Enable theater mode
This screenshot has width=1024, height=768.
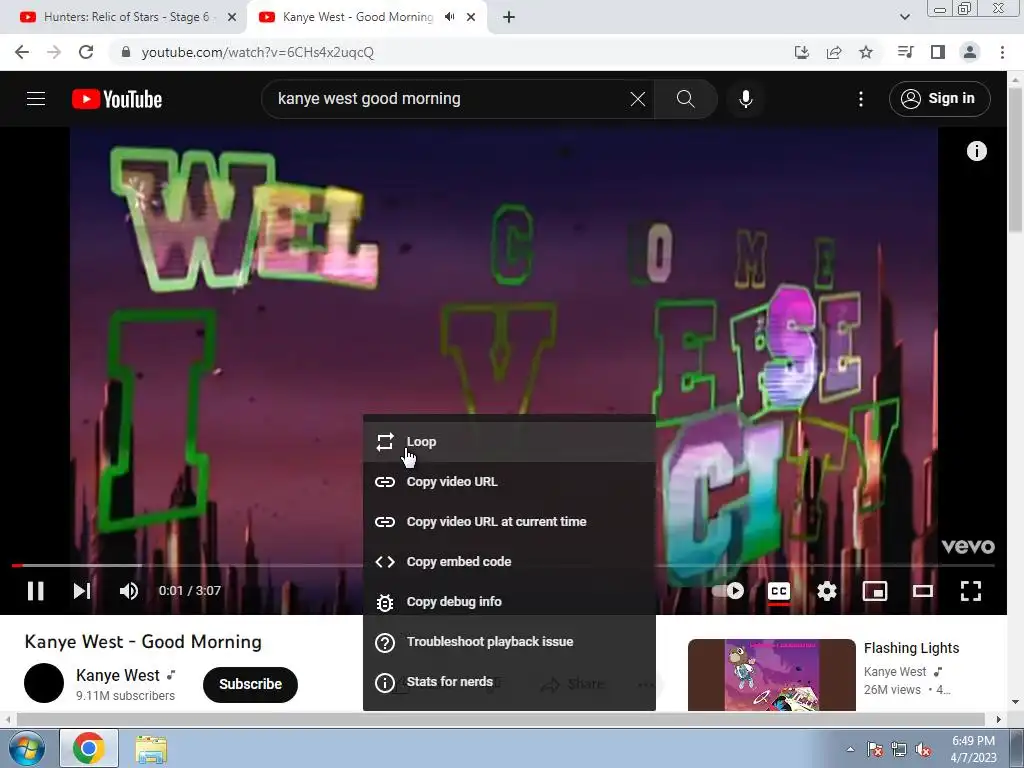pyautogui.click(x=923, y=591)
